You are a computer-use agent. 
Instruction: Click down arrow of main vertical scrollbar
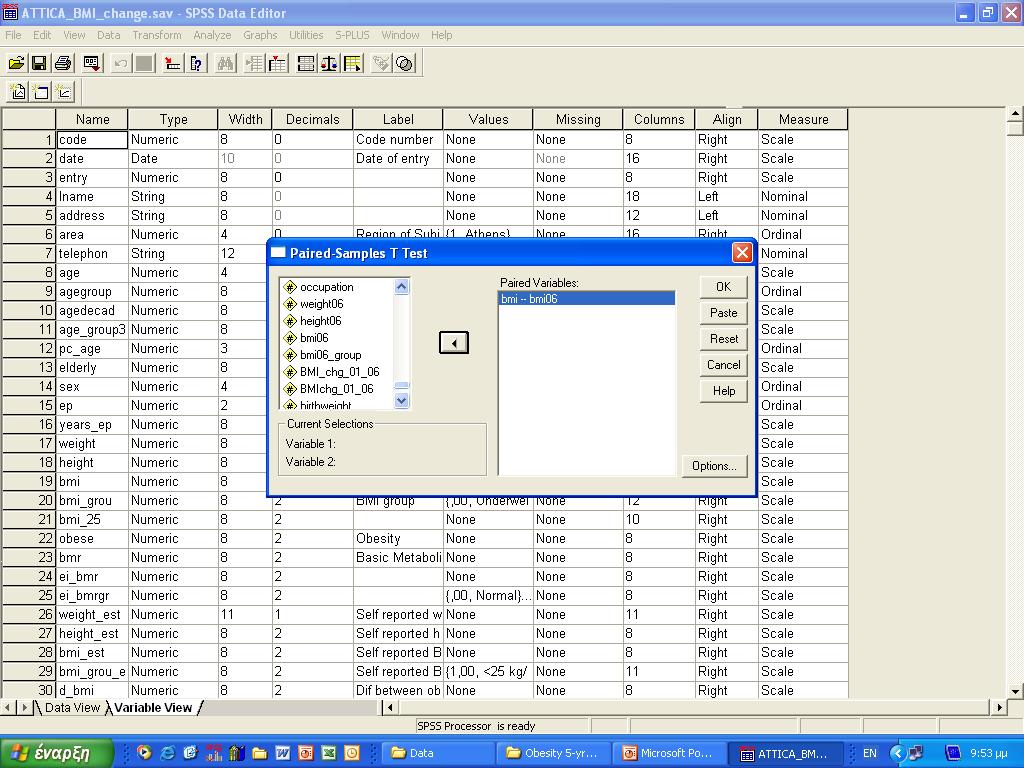tap(1016, 692)
